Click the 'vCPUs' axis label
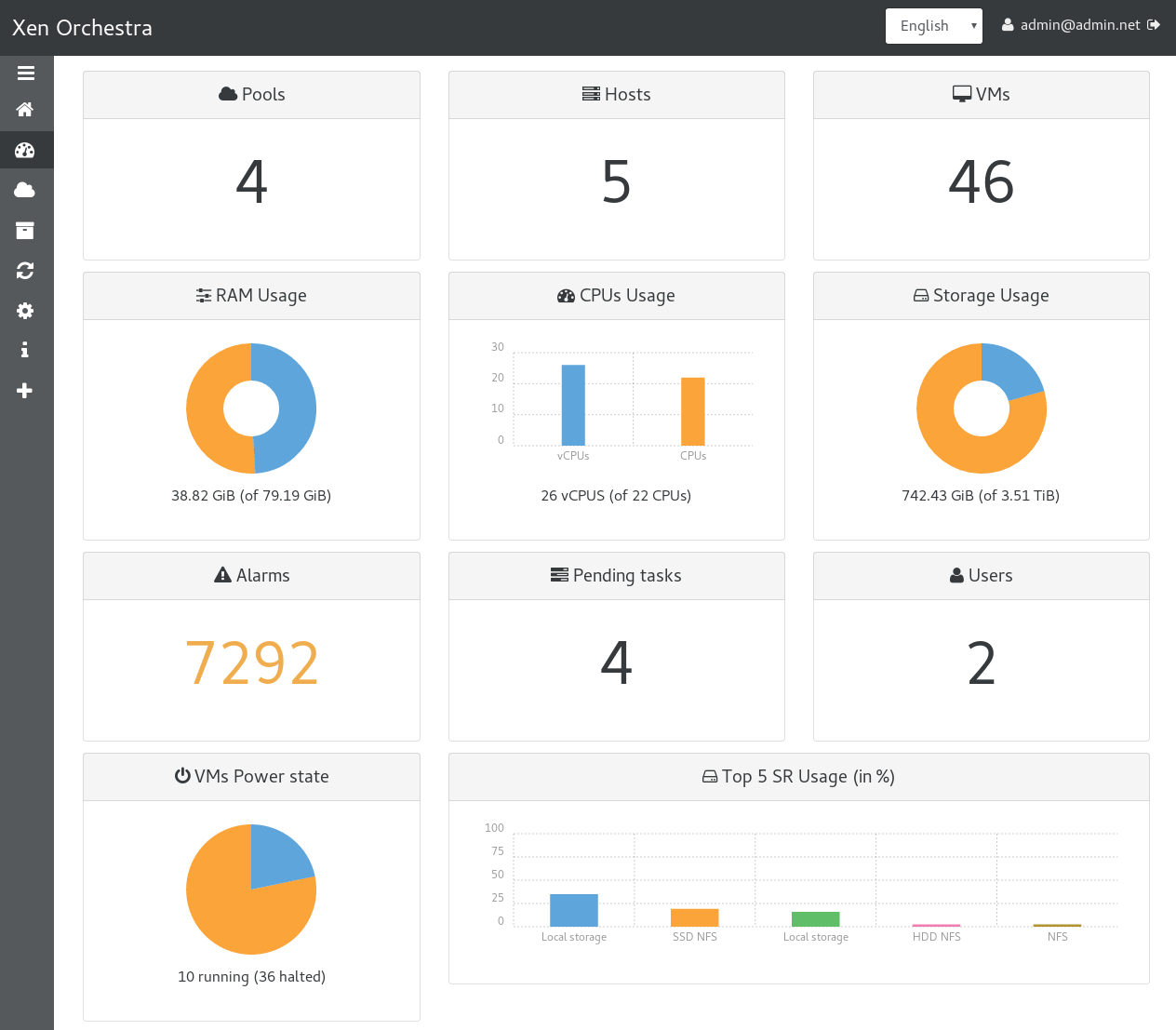This screenshot has height=1030, width=1176. (573, 456)
